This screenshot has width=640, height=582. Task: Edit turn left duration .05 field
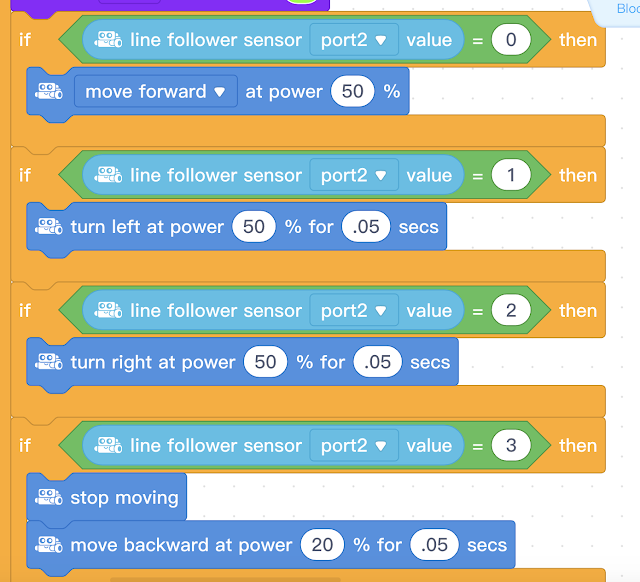click(366, 227)
